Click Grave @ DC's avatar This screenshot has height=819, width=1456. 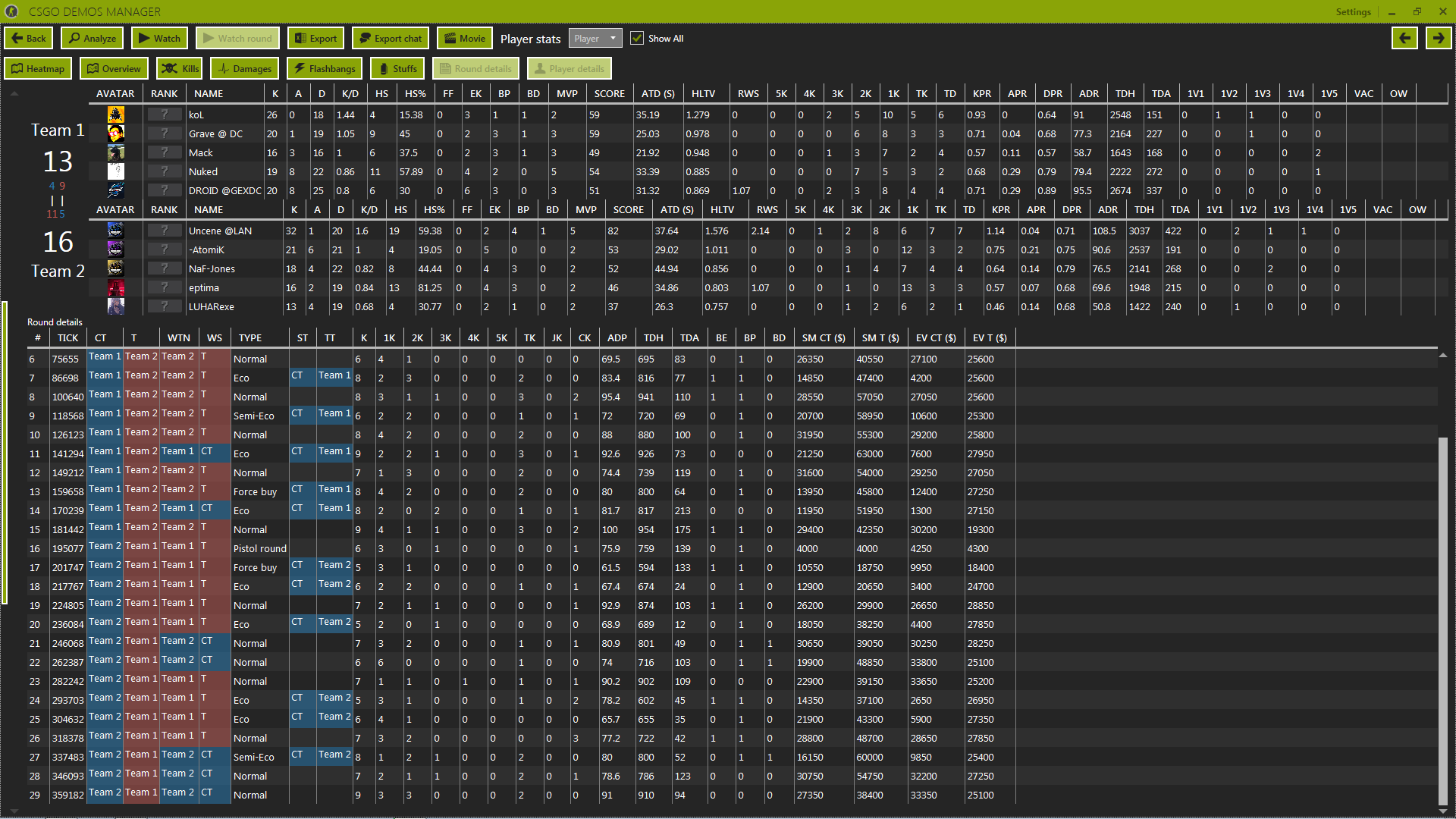click(115, 133)
